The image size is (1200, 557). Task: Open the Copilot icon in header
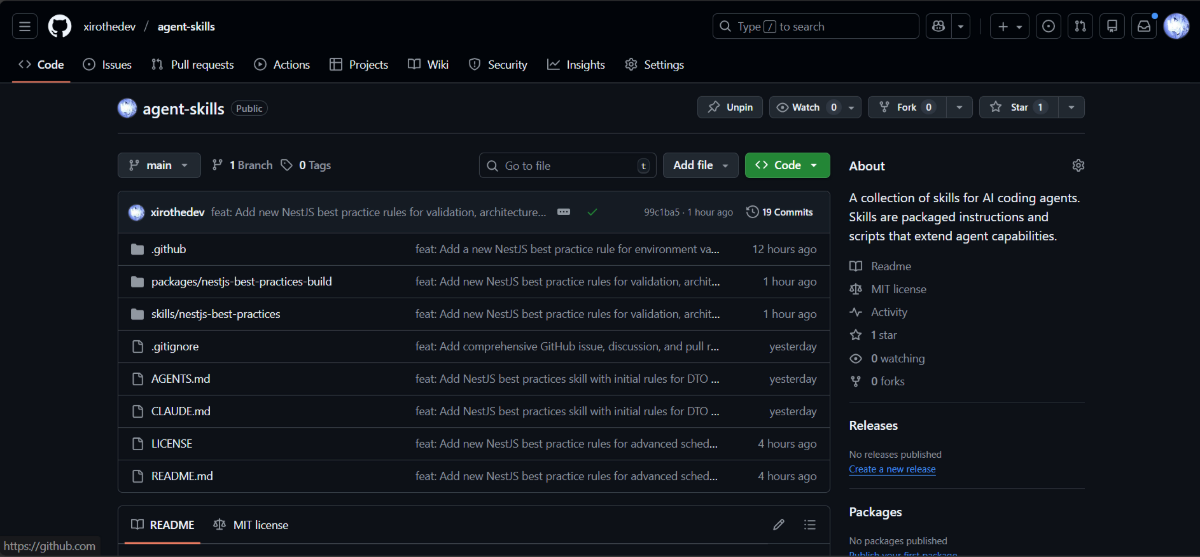click(938, 27)
